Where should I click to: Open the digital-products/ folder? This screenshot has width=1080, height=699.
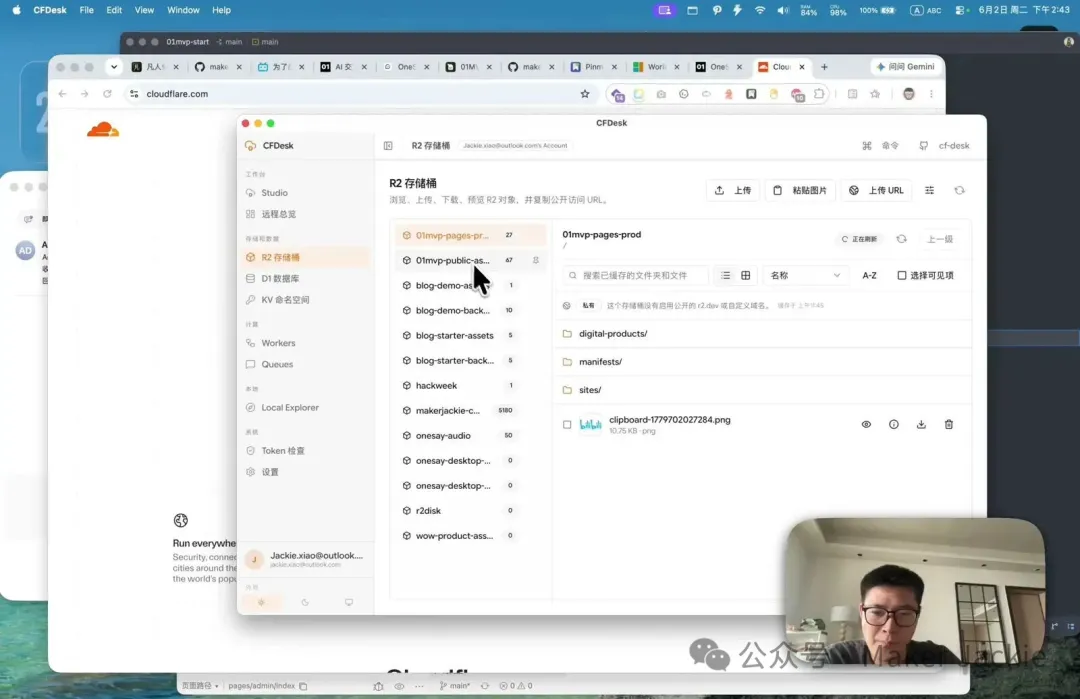(x=763, y=334)
